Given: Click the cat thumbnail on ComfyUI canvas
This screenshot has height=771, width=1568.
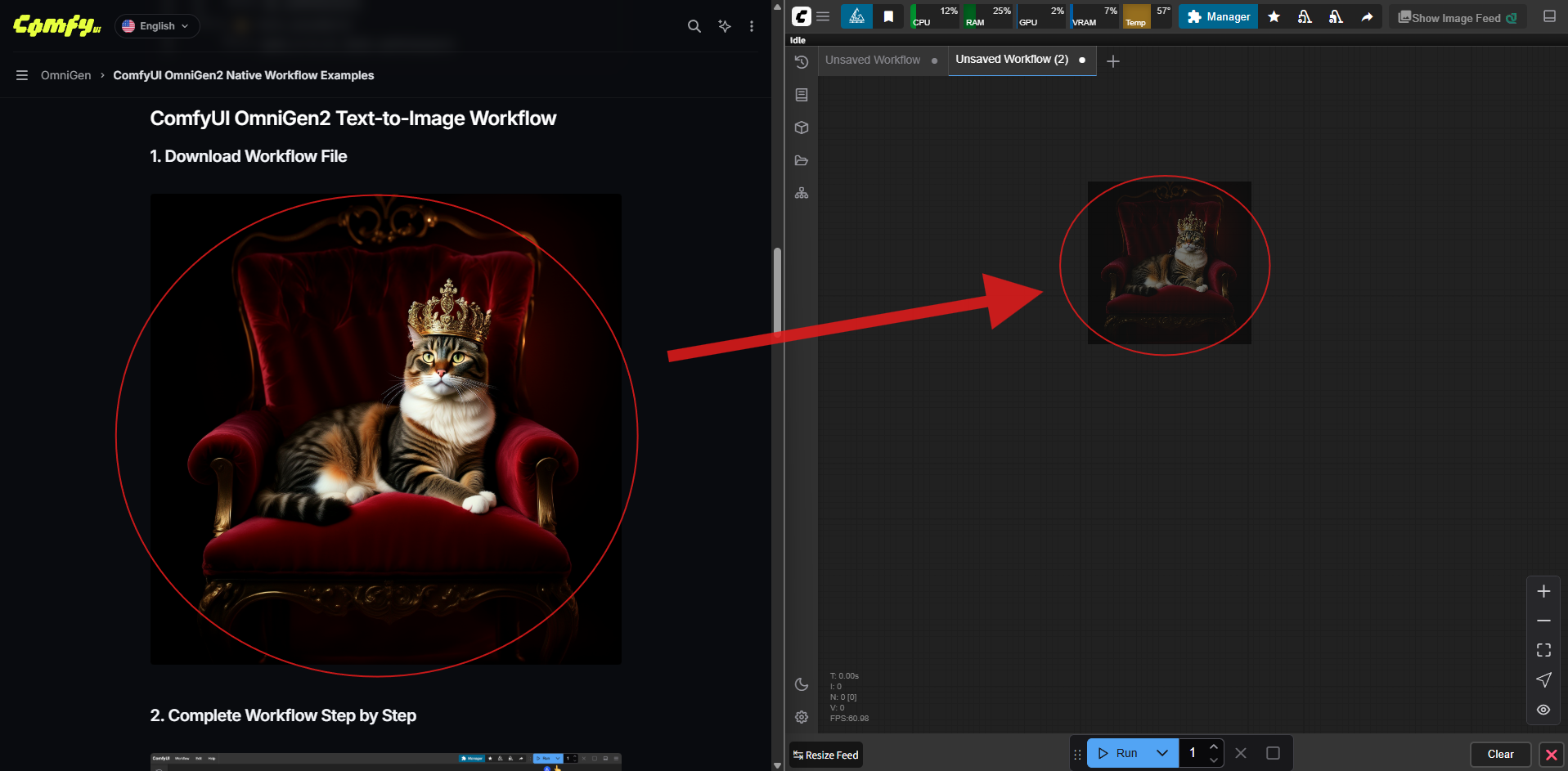Looking at the screenshot, I should 1169,262.
